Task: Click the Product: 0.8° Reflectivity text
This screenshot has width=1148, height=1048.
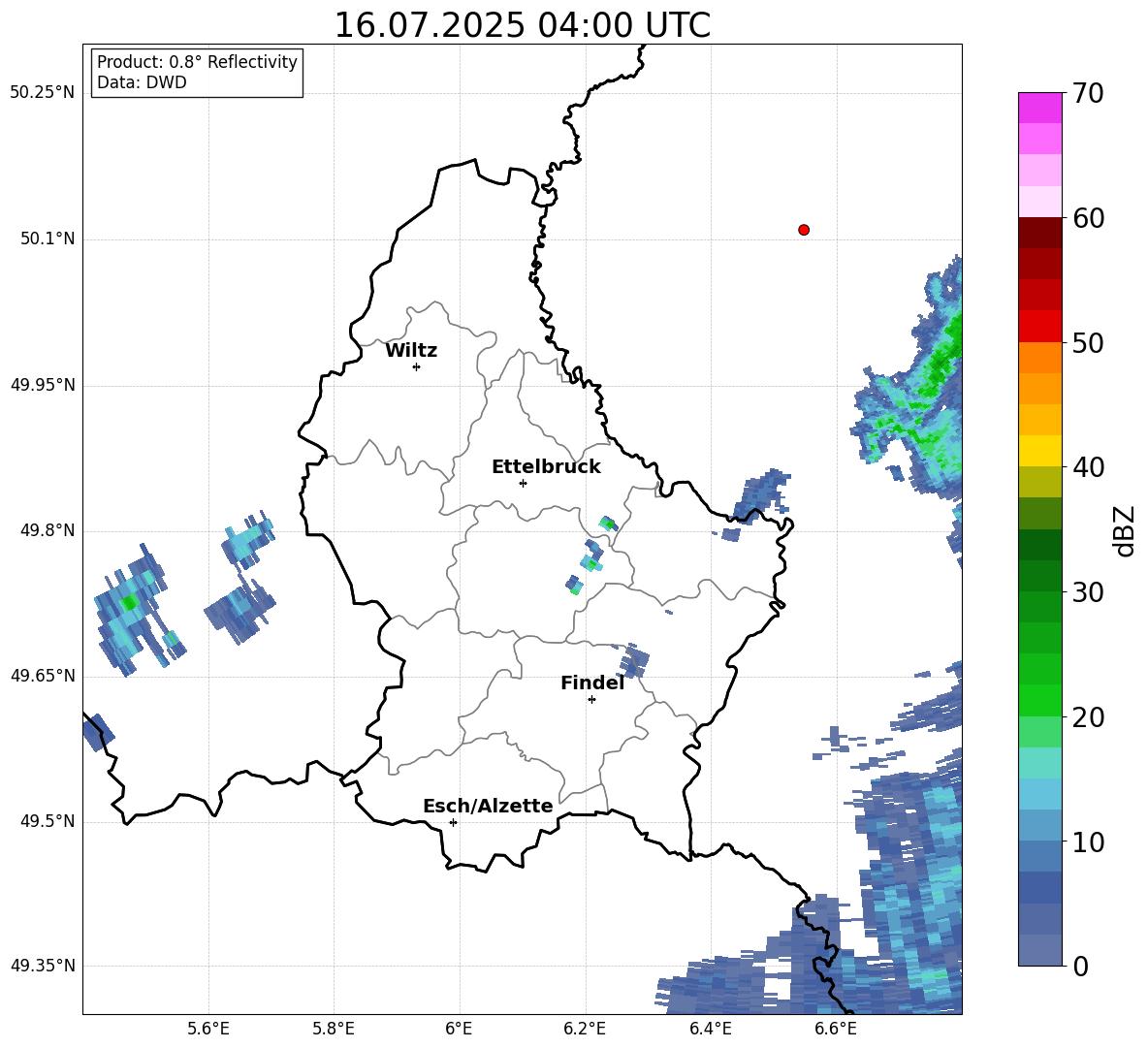Action: (197, 62)
